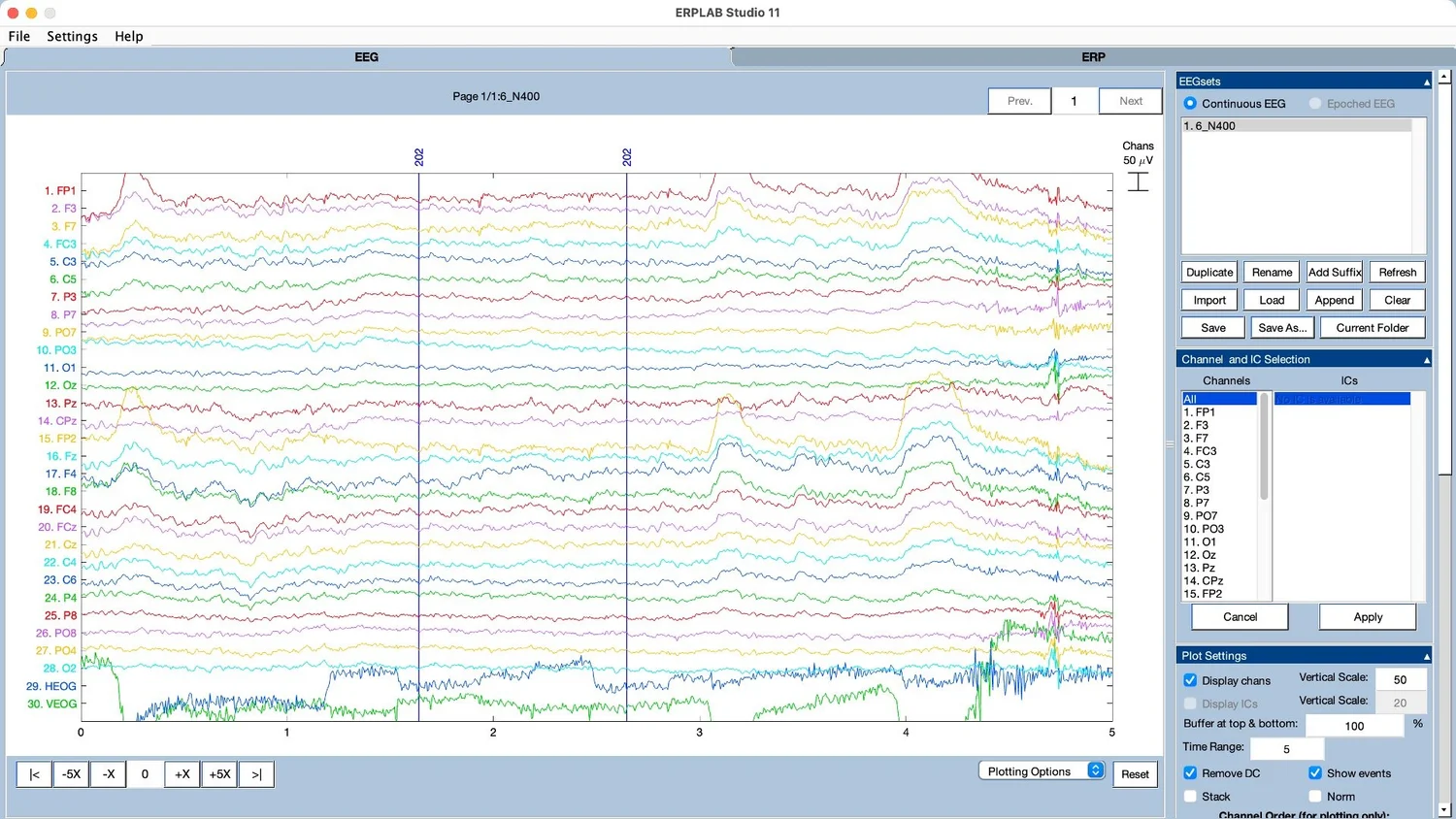This screenshot has height=819, width=1456.
Task: Click the -5X backward navigation button
Action: tap(71, 774)
